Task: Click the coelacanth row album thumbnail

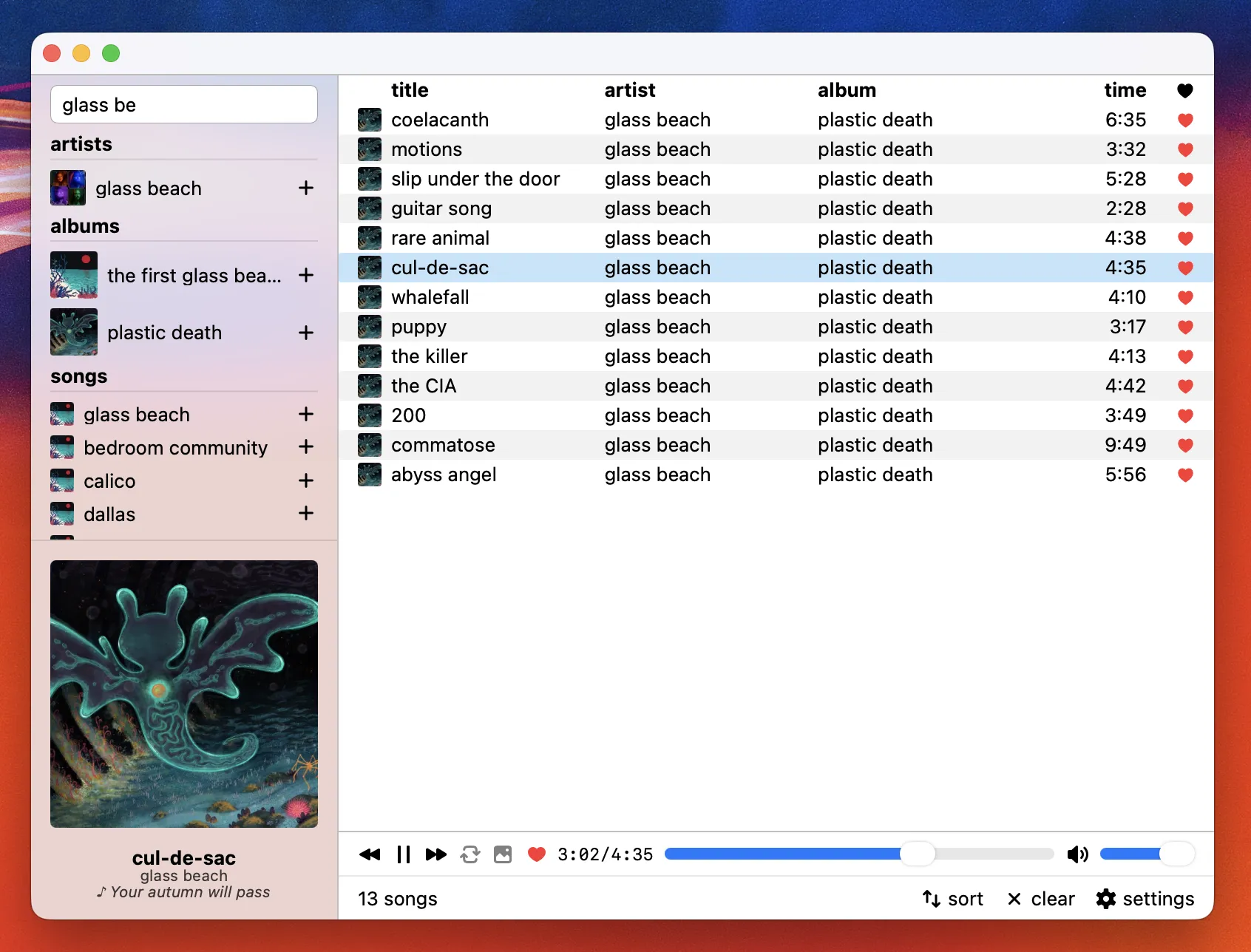Action: tap(370, 120)
